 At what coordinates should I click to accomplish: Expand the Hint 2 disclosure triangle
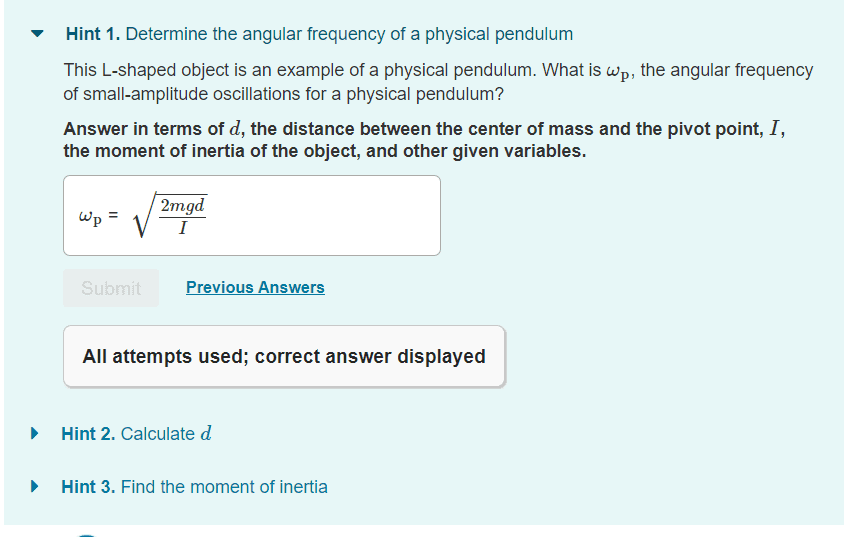coord(36,434)
